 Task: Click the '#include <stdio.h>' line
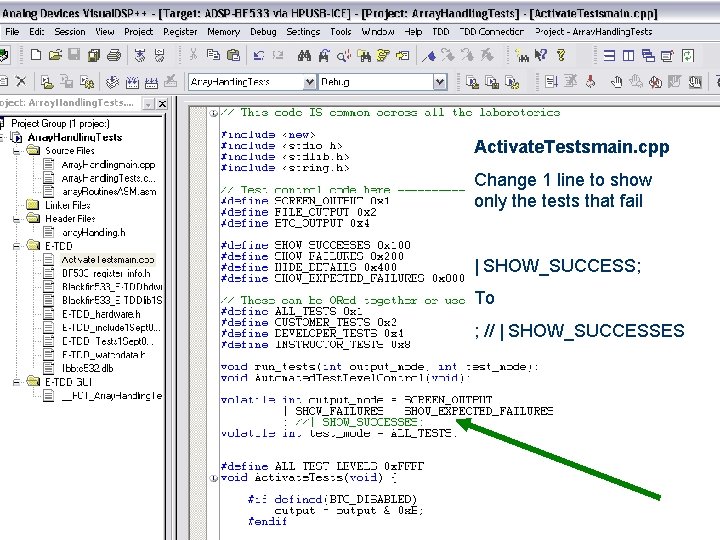(281, 146)
